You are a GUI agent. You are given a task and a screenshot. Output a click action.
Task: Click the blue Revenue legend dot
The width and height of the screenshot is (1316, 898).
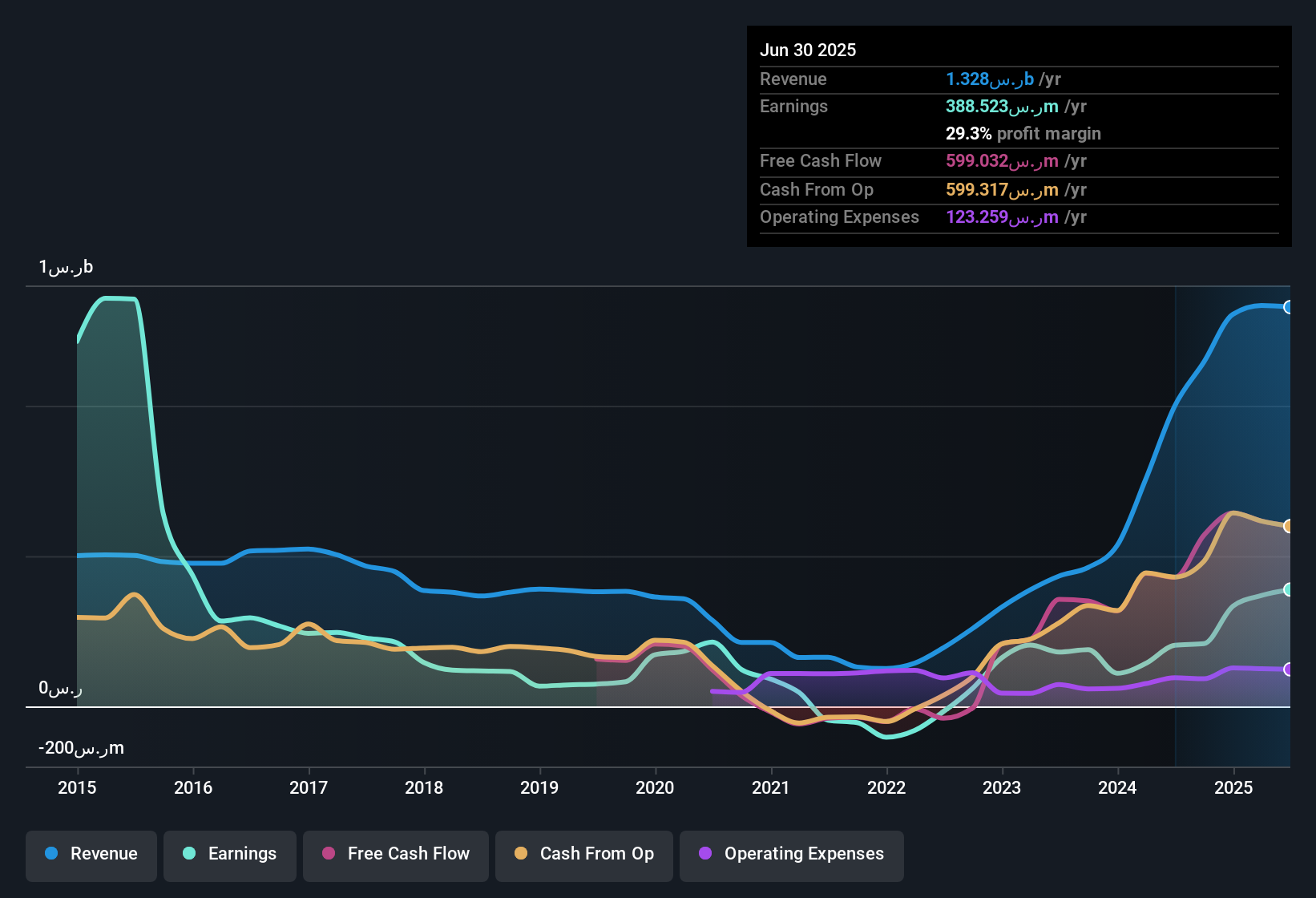(51, 854)
